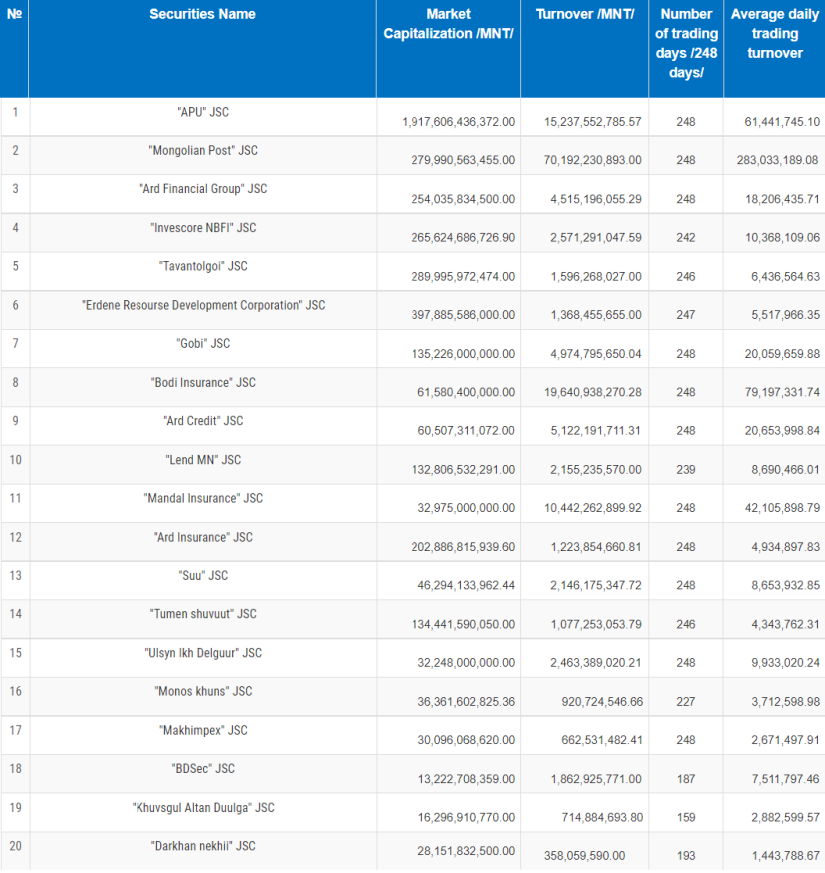Select the "Monos khuns" JSC name
Screen dimensions: 825x873
(x=203, y=691)
